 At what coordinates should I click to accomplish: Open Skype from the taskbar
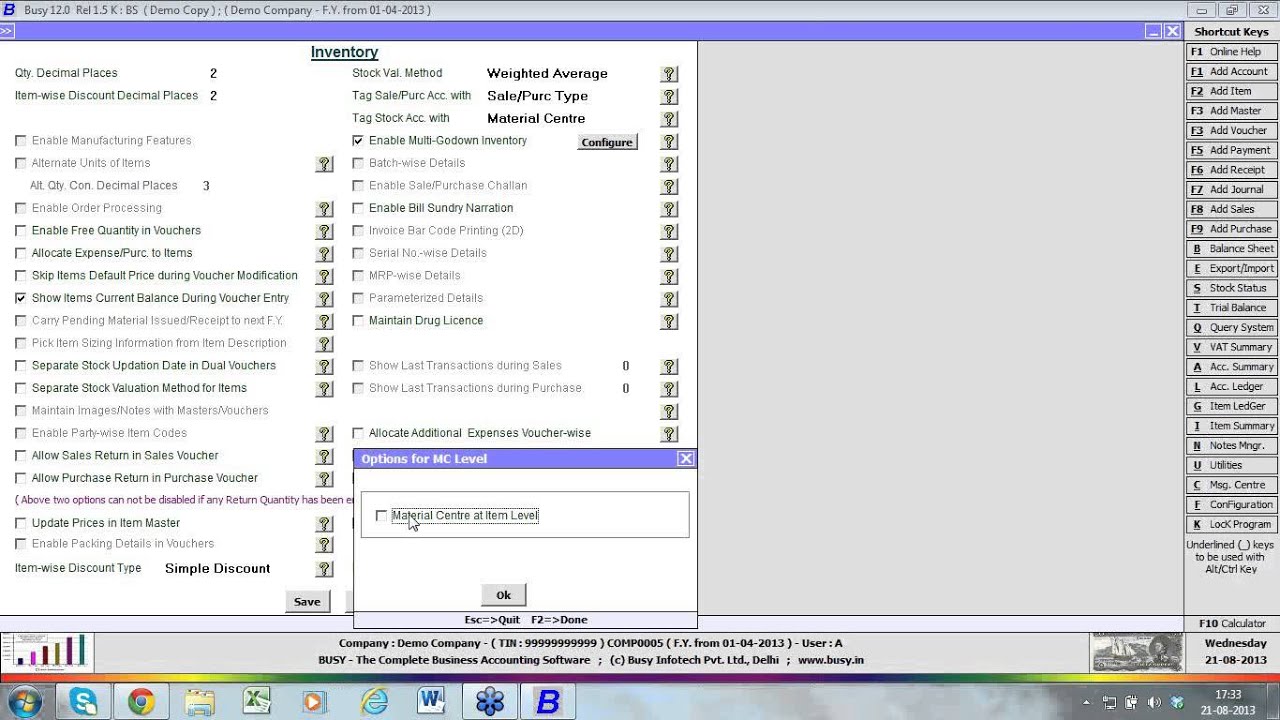point(82,702)
